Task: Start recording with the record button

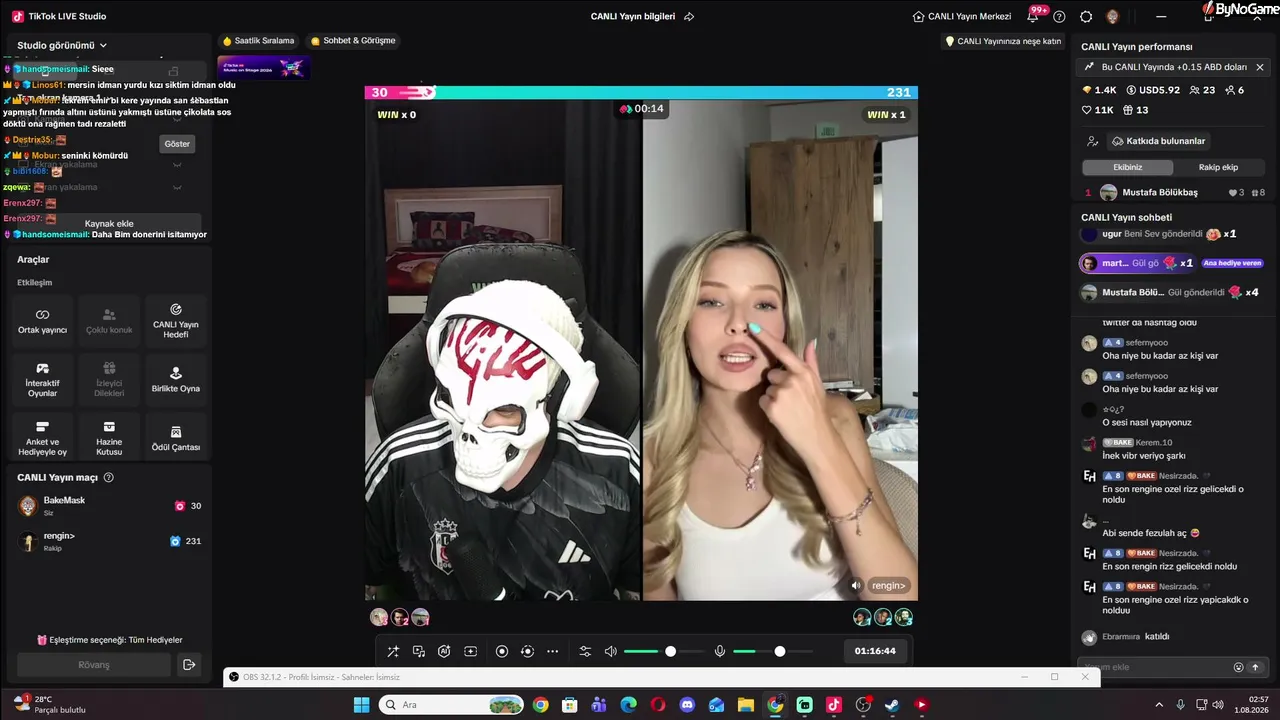Action: click(502, 651)
